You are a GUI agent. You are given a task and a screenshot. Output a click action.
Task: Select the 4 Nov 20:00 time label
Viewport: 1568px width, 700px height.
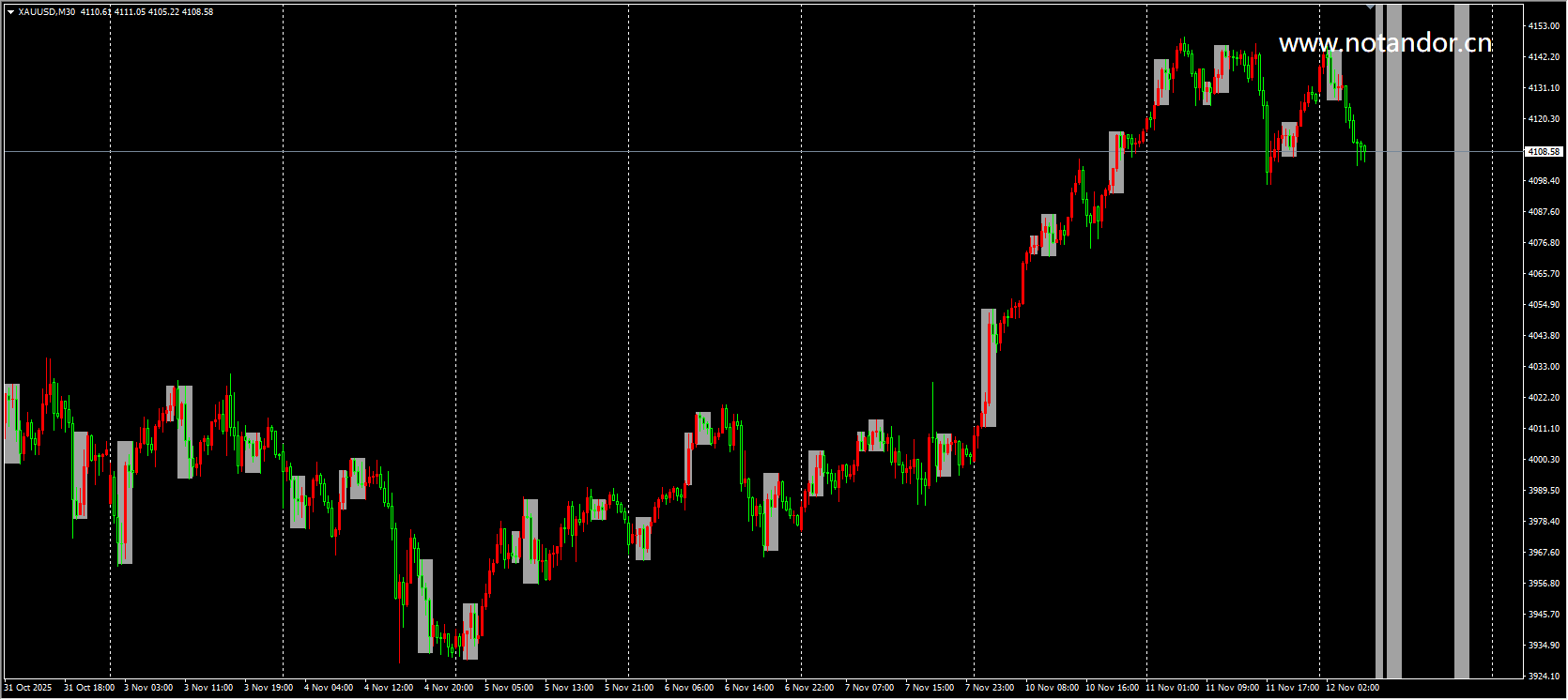449,688
